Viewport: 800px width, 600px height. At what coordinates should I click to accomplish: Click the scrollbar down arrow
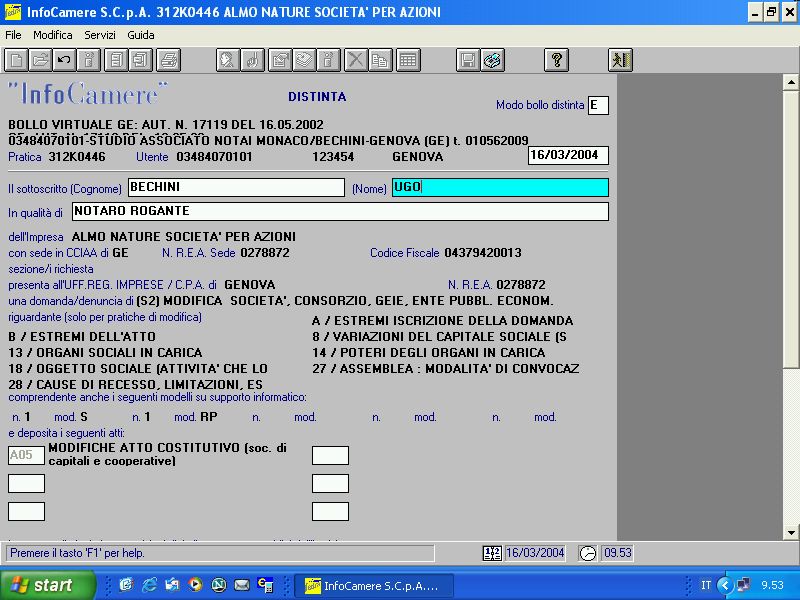click(791, 533)
